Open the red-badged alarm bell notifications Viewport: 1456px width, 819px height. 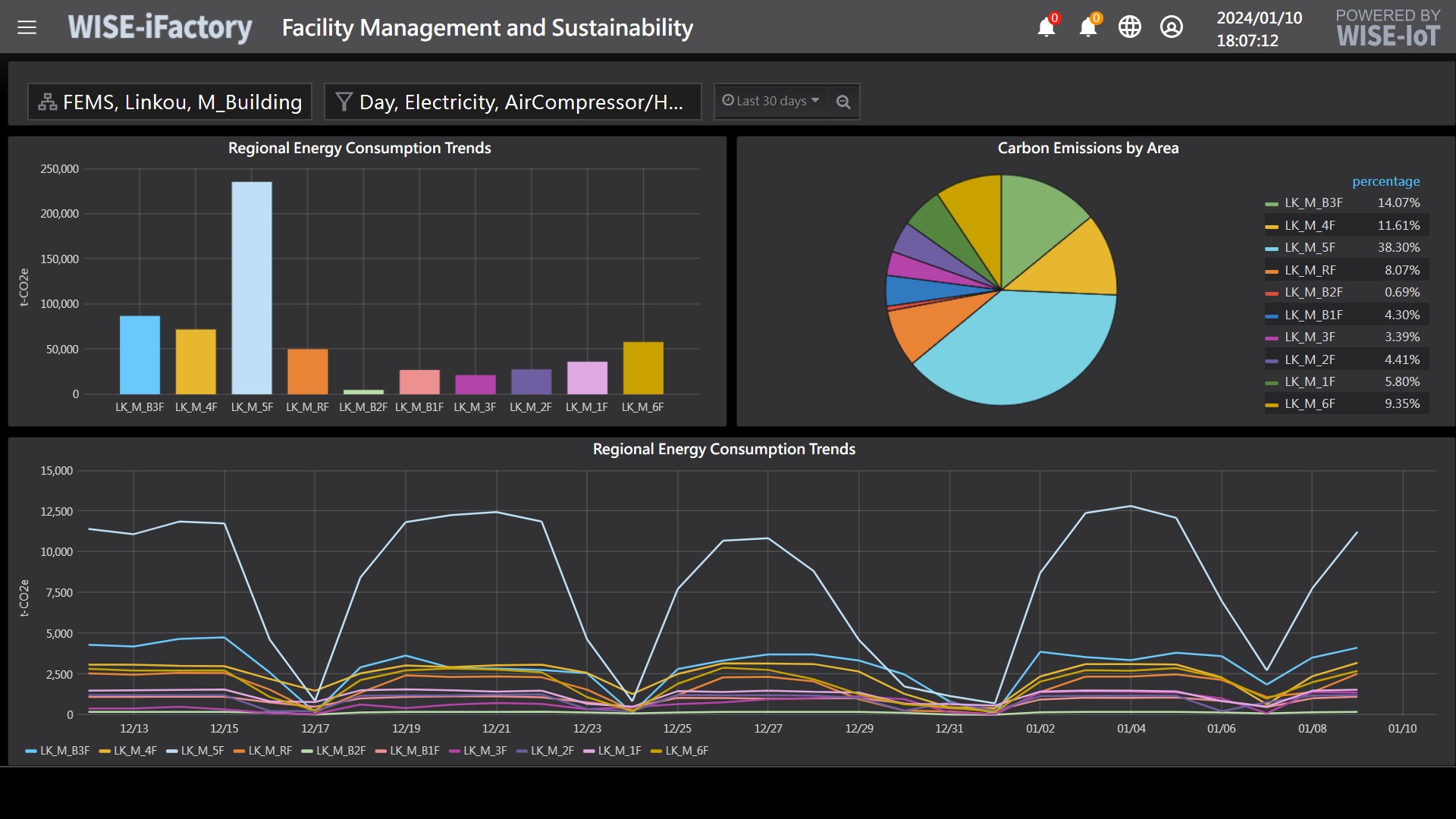pos(1046,27)
